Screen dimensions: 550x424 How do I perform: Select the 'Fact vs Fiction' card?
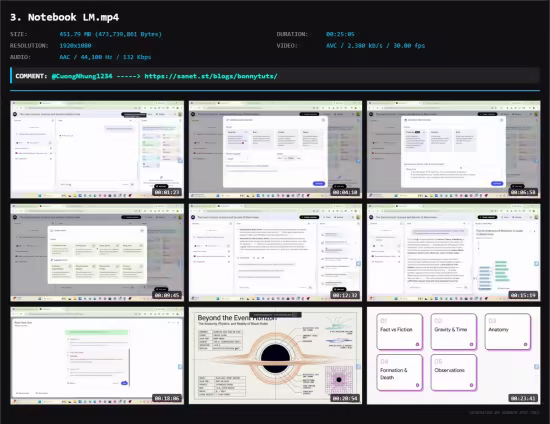pyautogui.click(x=400, y=331)
